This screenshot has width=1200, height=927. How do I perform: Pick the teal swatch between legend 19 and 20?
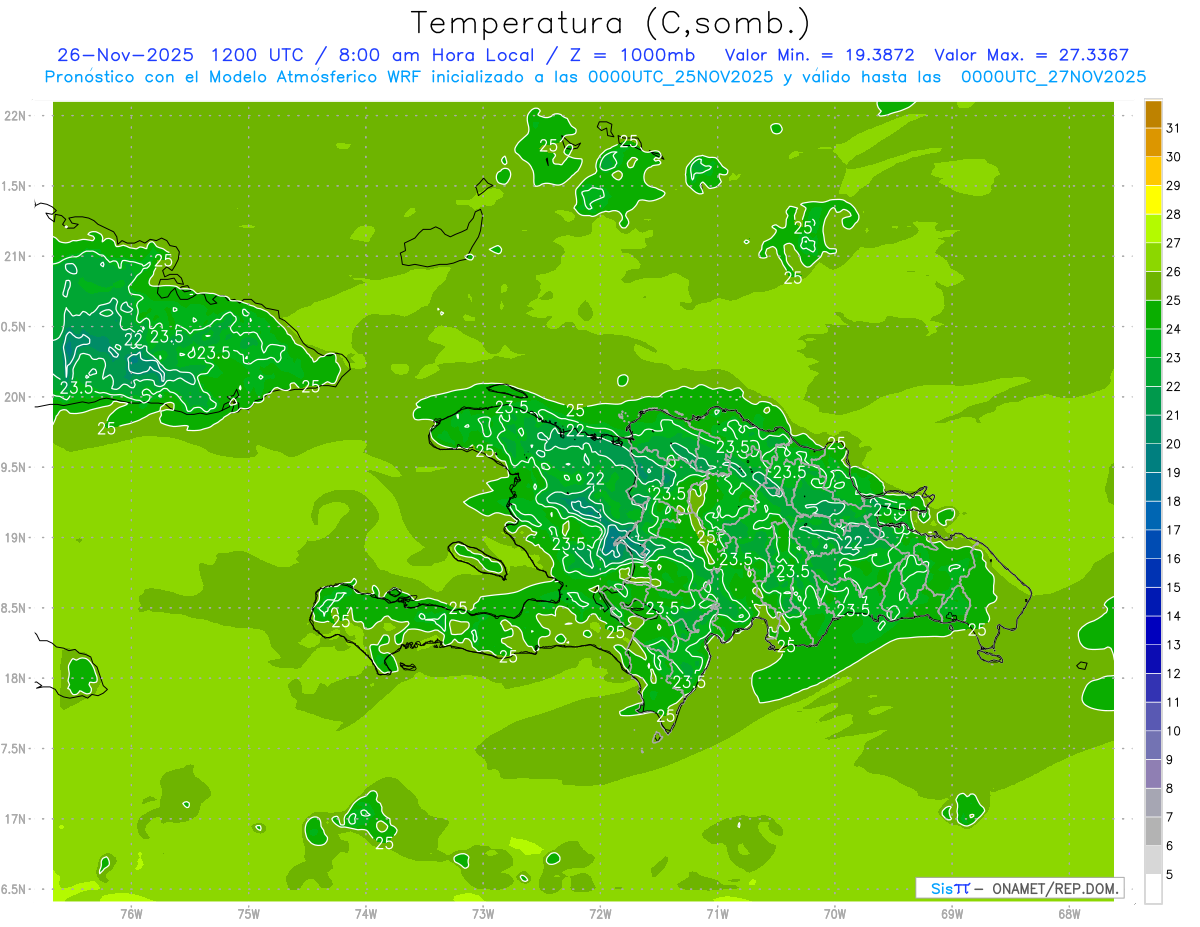click(x=1153, y=458)
